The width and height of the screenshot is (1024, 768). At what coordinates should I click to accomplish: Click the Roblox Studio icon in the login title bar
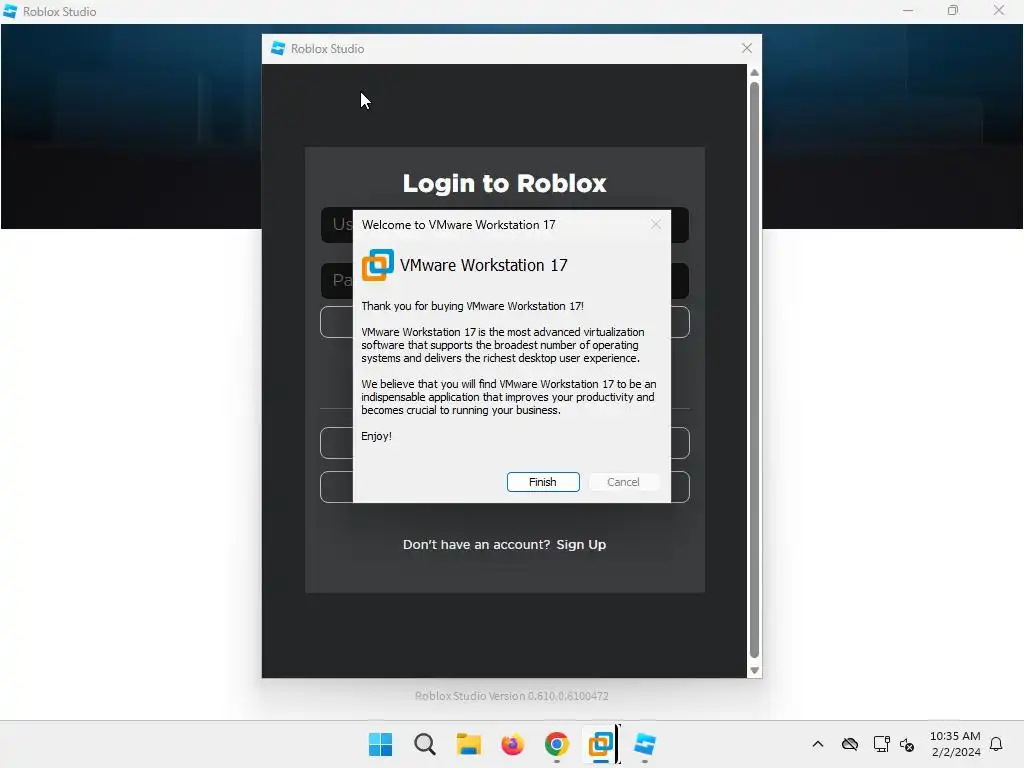point(278,48)
